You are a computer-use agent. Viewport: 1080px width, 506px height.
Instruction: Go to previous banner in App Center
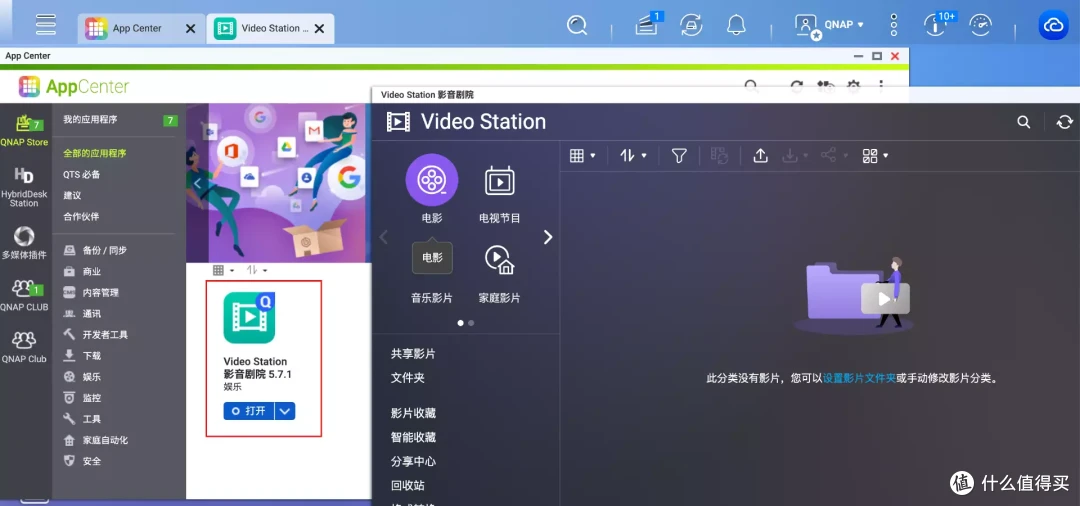pos(198,184)
